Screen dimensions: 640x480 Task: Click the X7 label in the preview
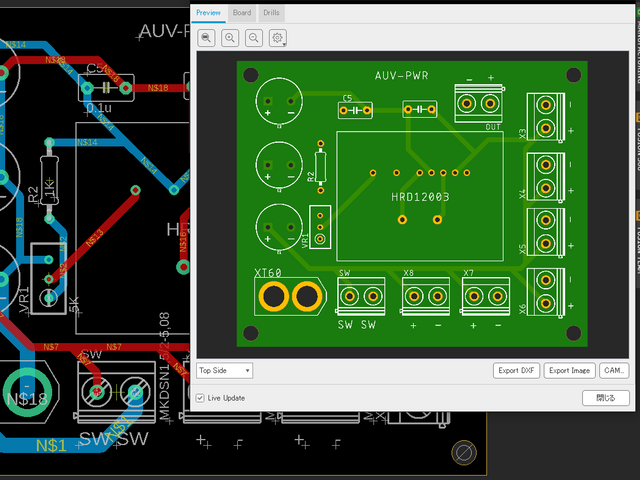click(468, 273)
